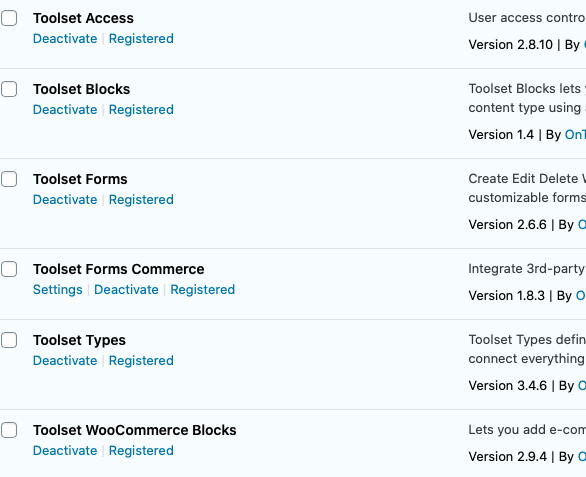Open Registered link under Toolset Access
This screenshot has width=586, height=477.
tap(141, 39)
